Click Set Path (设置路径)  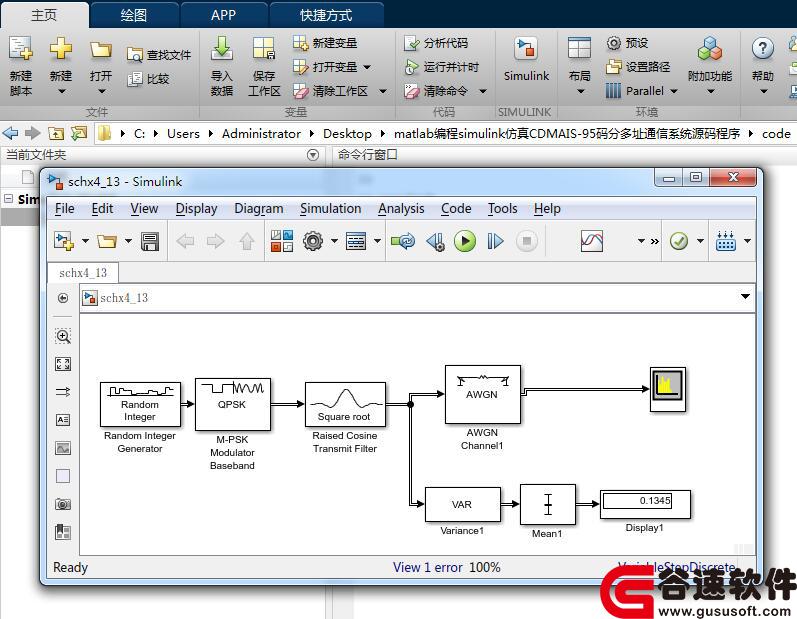click(x=638, y=67)
